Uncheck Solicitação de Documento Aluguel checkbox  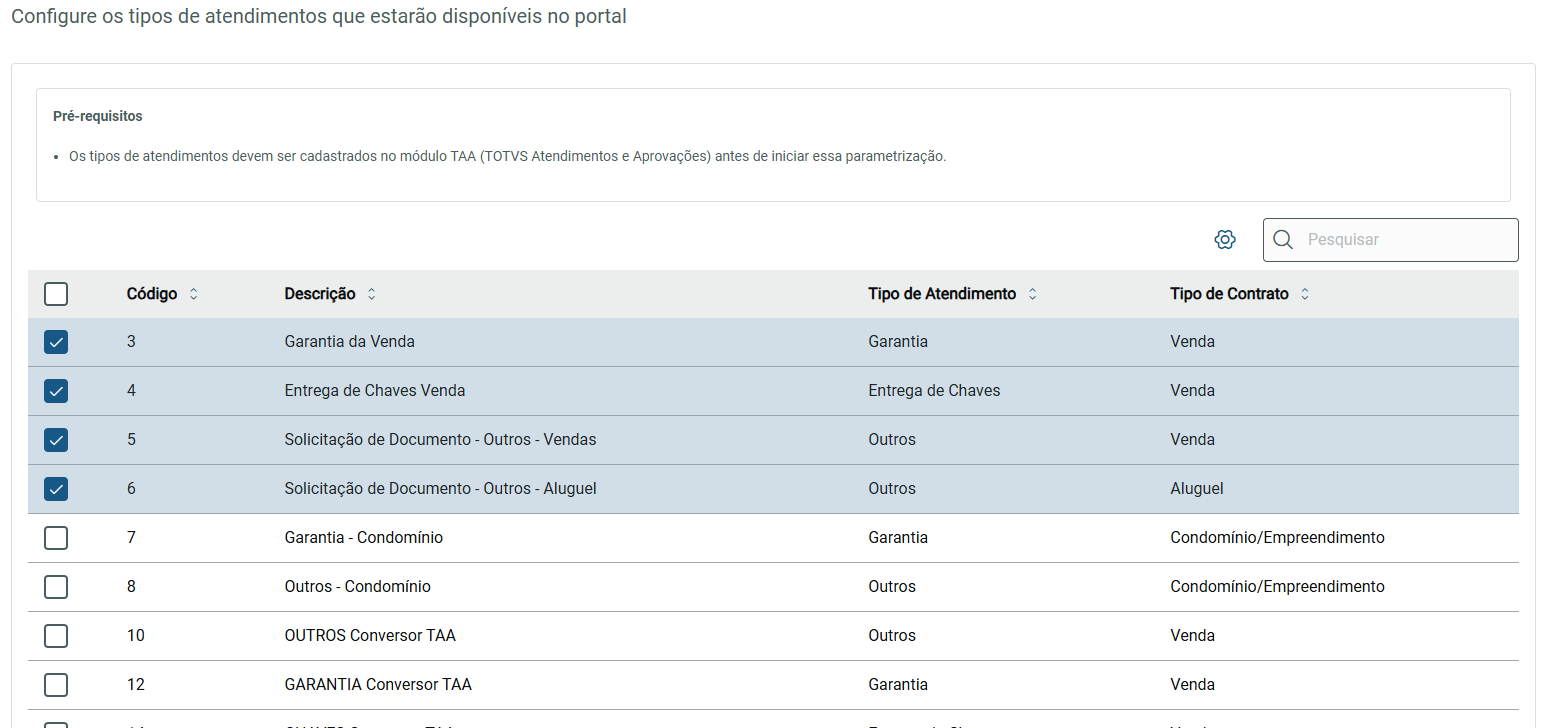tap(56, 489)
